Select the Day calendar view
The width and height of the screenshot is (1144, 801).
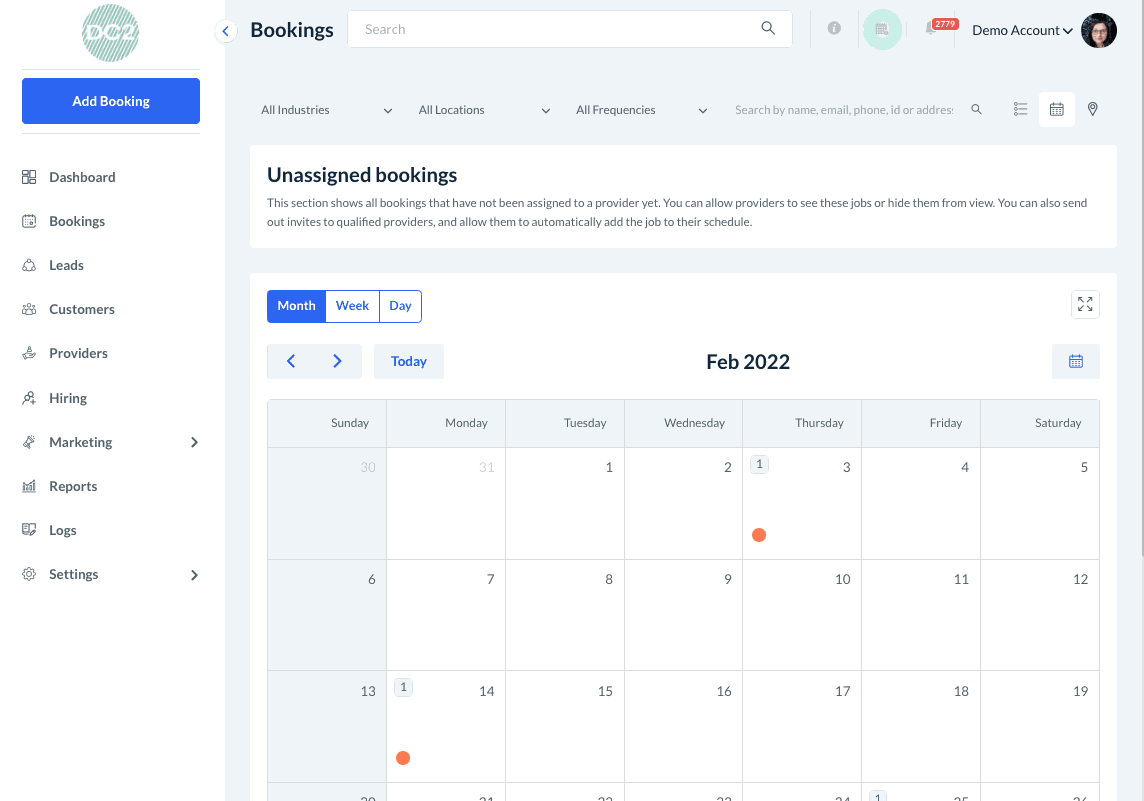[401, 306]
